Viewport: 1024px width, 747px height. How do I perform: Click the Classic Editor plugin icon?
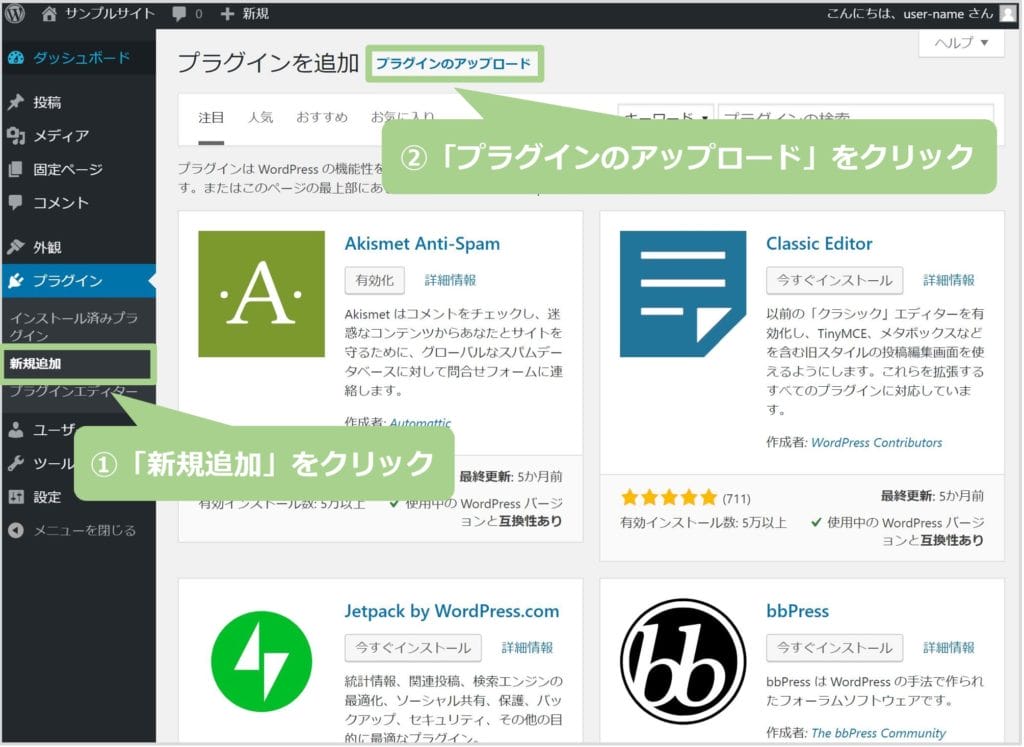[683, 294]
